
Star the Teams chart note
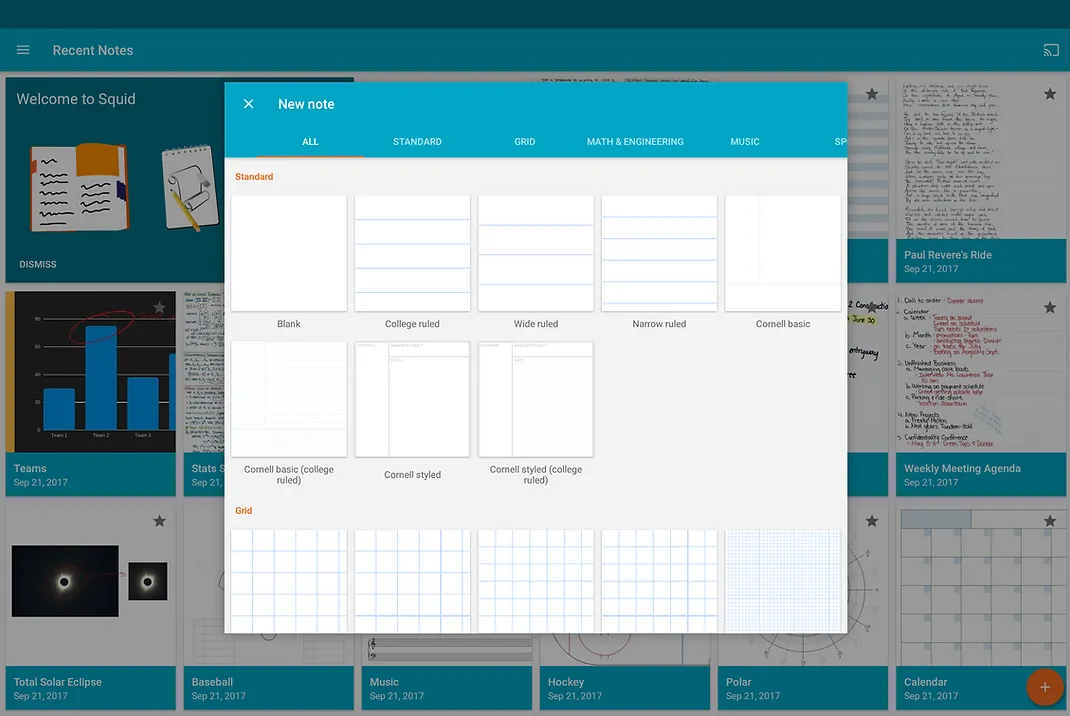pyautogui.click(x=159, y=308)
